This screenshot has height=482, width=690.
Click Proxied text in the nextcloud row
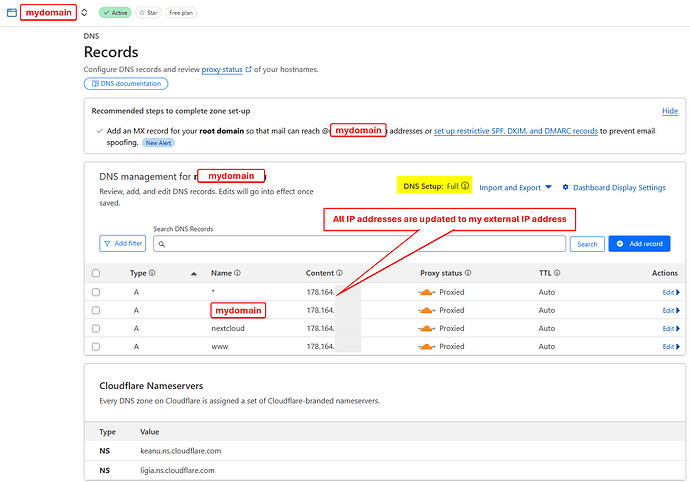tap(451, 328)
